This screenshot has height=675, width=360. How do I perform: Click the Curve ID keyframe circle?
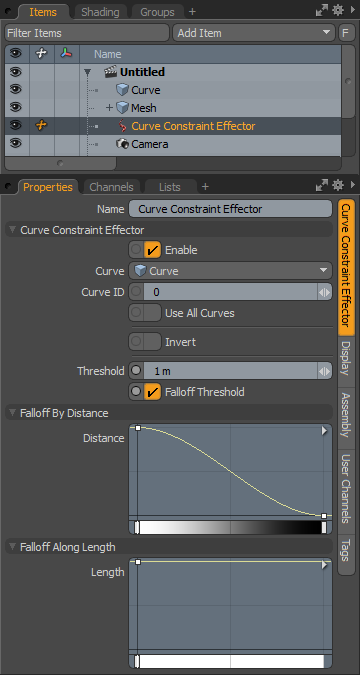(136, 292)
